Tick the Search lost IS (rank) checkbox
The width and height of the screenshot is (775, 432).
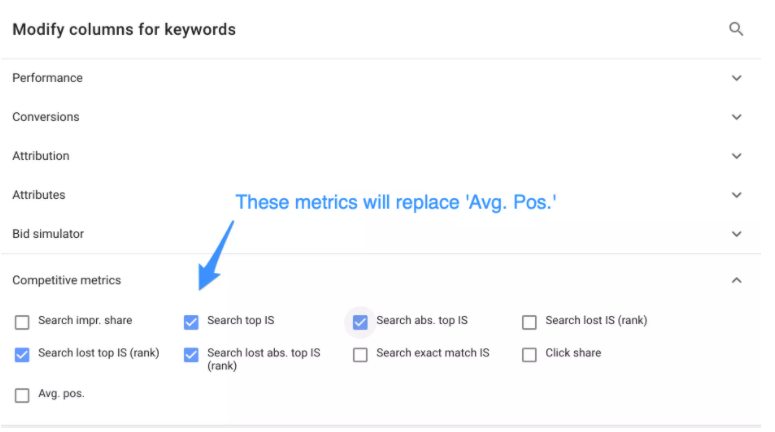[529, 322]
